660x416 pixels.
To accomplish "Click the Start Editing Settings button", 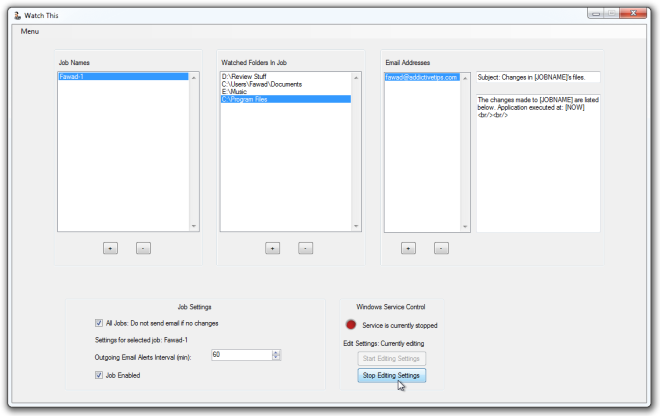I will (391, 358).
